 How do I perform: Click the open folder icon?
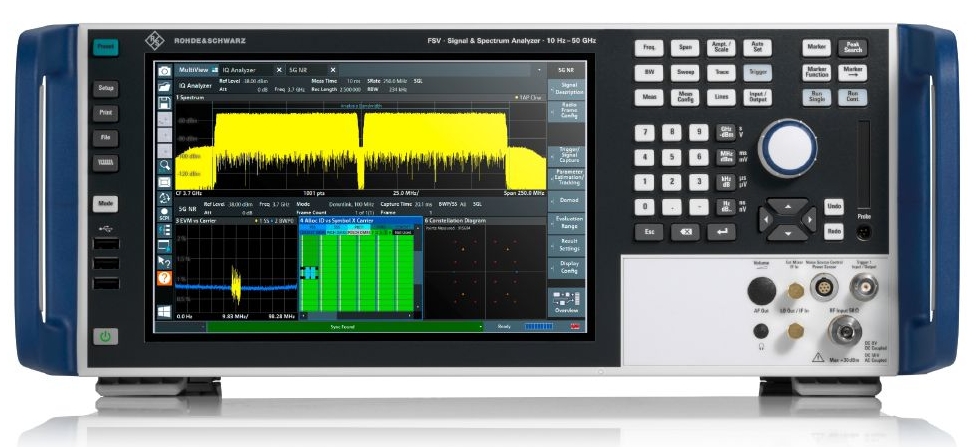click(165, 88)
